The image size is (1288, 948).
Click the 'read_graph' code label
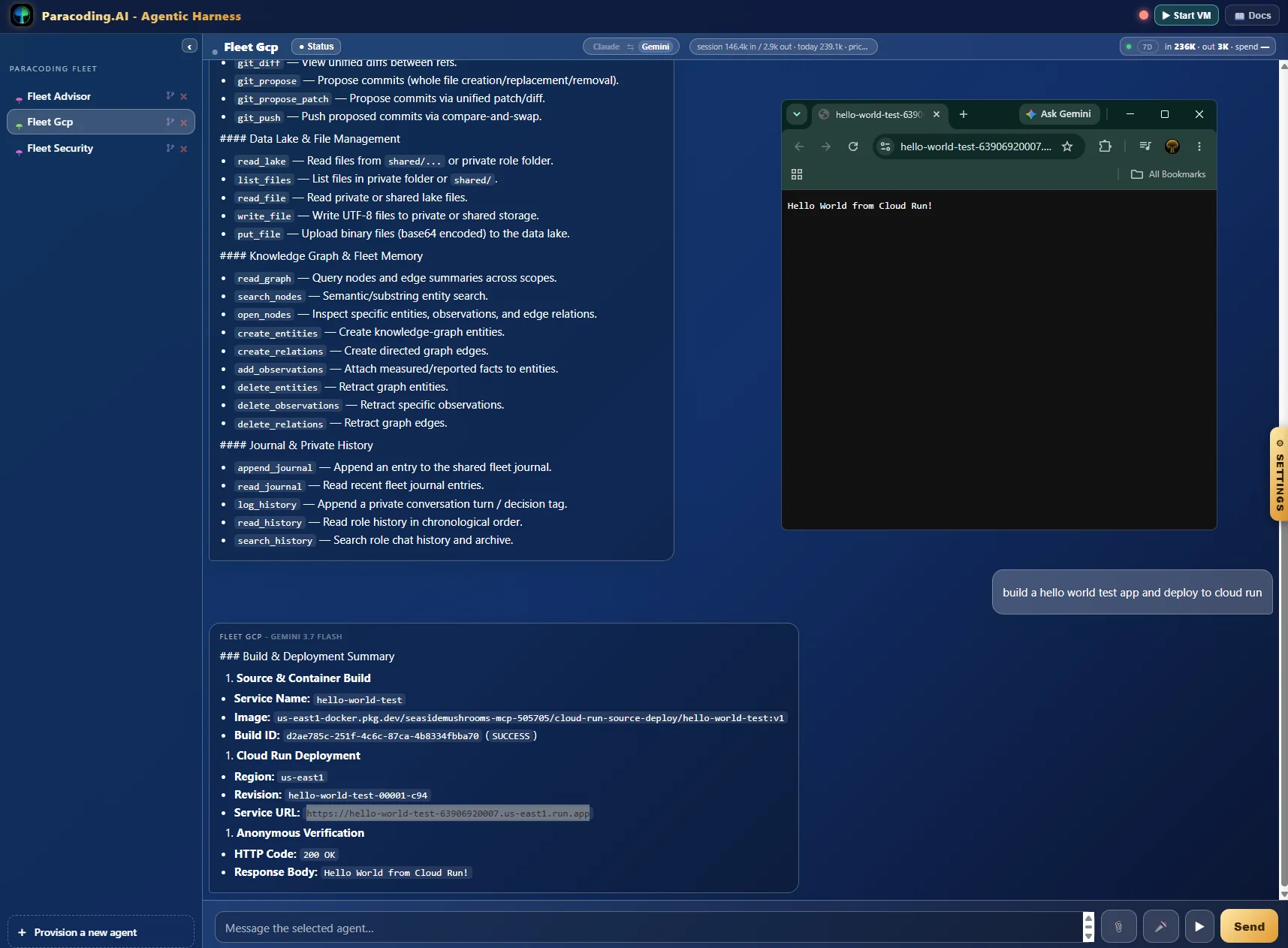pyautogui.click(x=264, y=279)
